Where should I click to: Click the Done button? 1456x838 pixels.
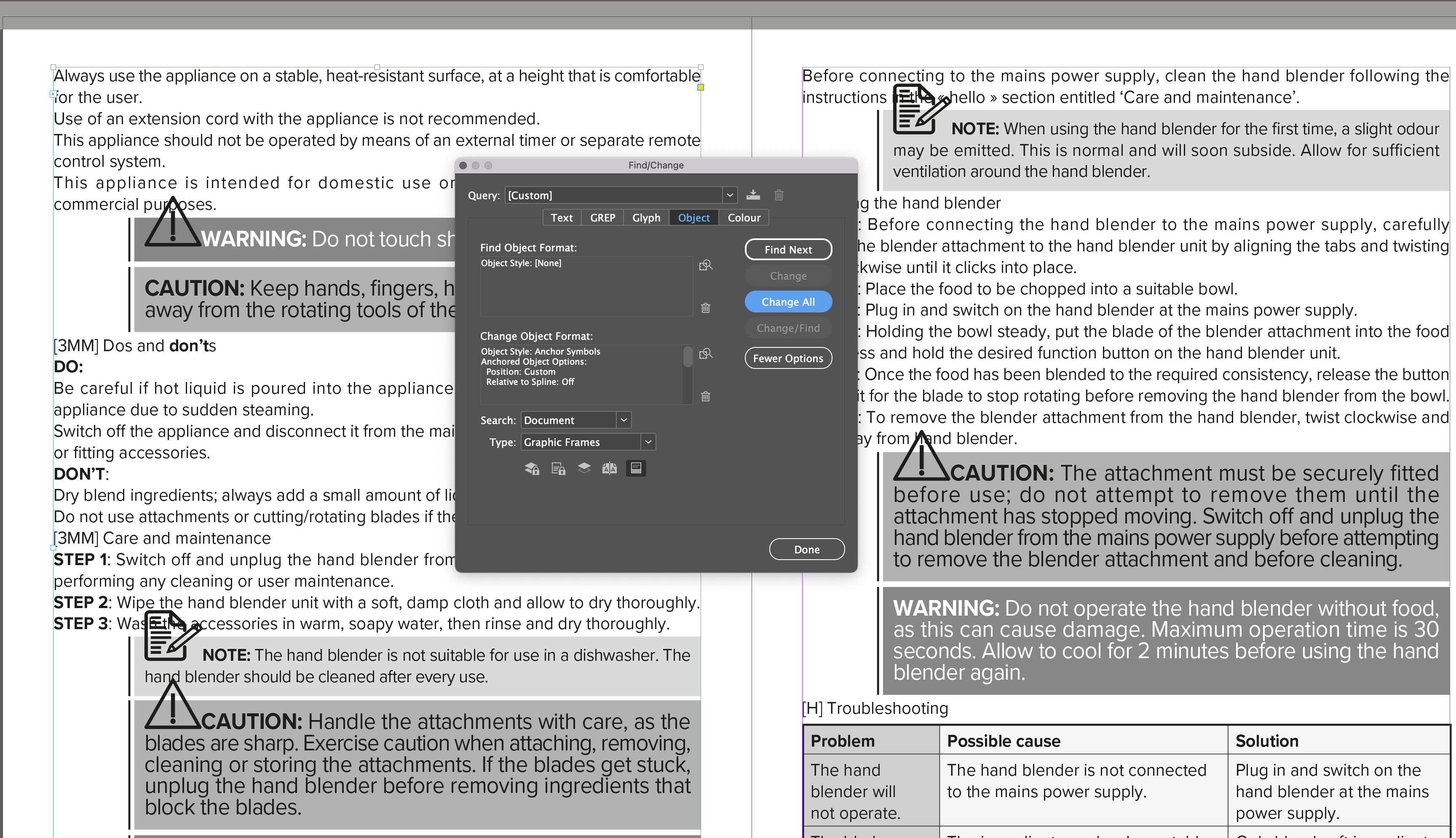807,549
